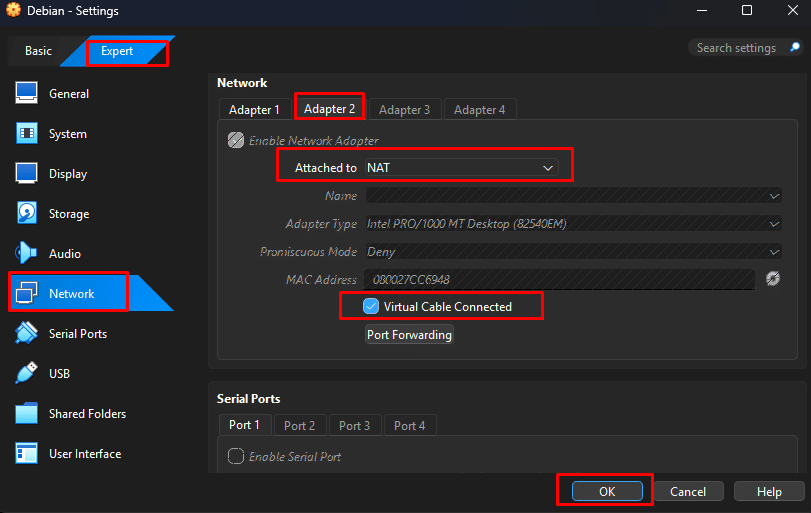Click the Port Forwarding button
The width and height of the screenshot is (811, 513).
(409, 335)
